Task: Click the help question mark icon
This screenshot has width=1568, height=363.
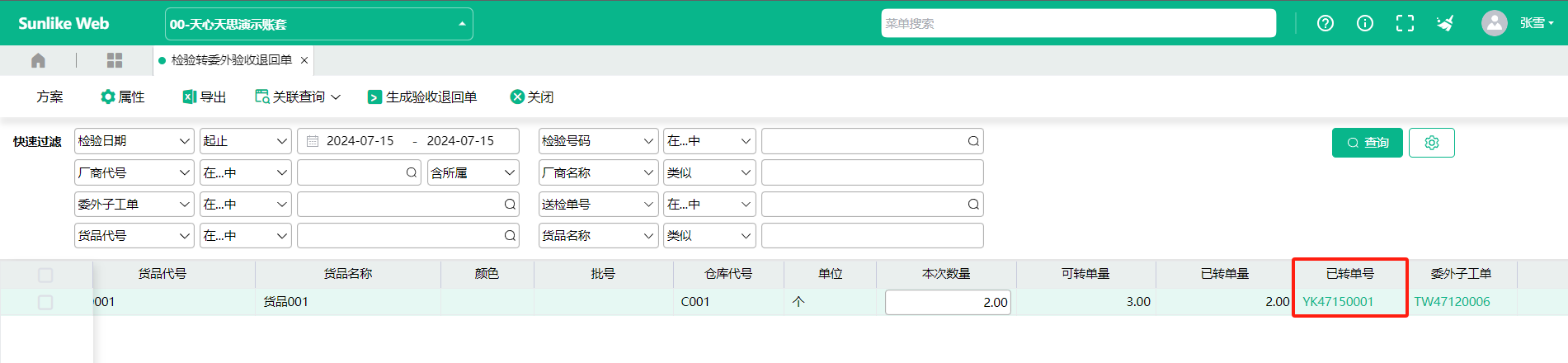Action: tap(1326, 23)
